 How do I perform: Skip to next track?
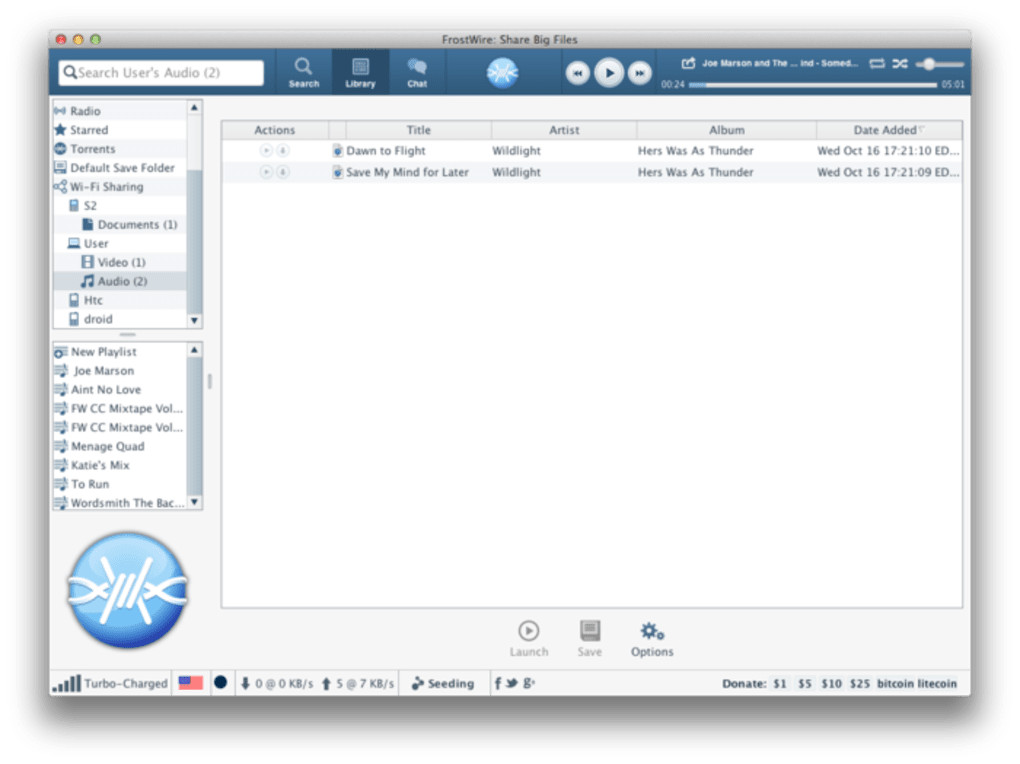tap(639, 73)
